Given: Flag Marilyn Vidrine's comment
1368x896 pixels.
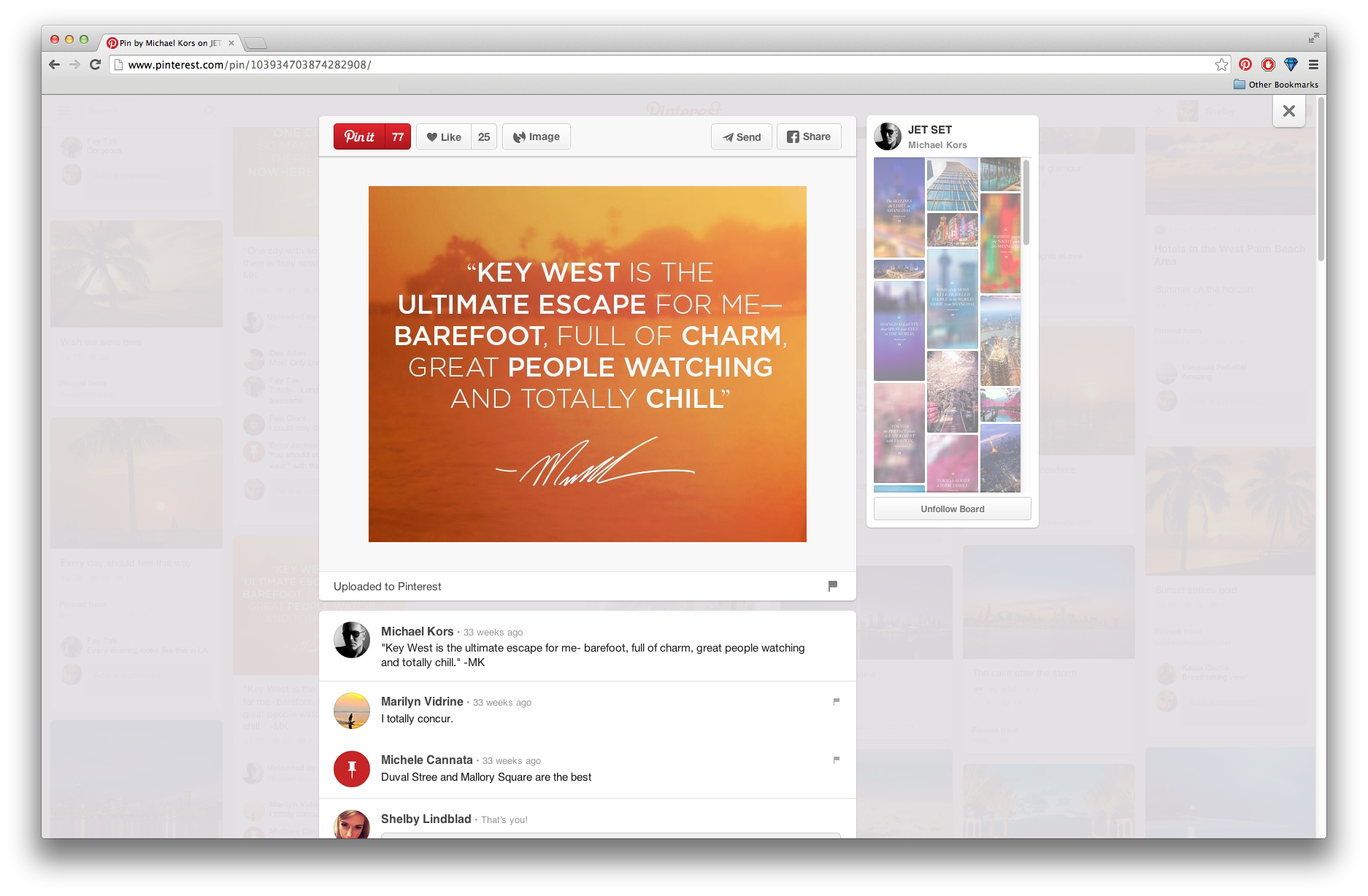Looking at the screenshot, I should pyautogui.click(x=837, y=701).
